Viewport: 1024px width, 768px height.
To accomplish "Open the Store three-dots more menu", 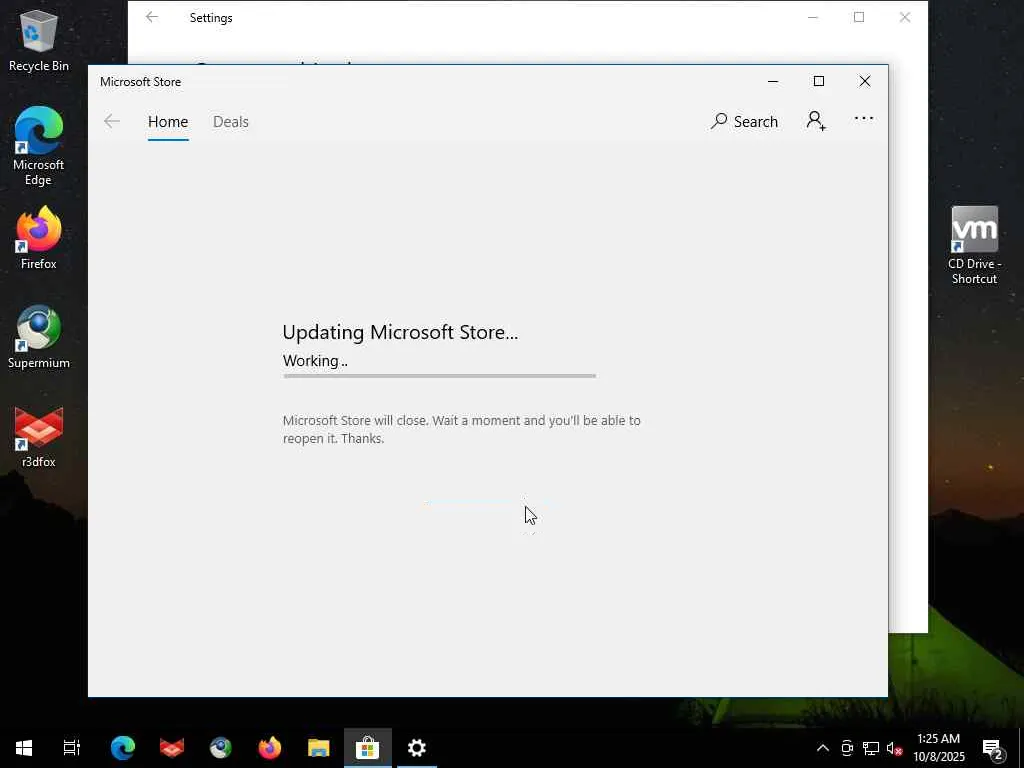I will pyautogui.click(x=864, y=119).
